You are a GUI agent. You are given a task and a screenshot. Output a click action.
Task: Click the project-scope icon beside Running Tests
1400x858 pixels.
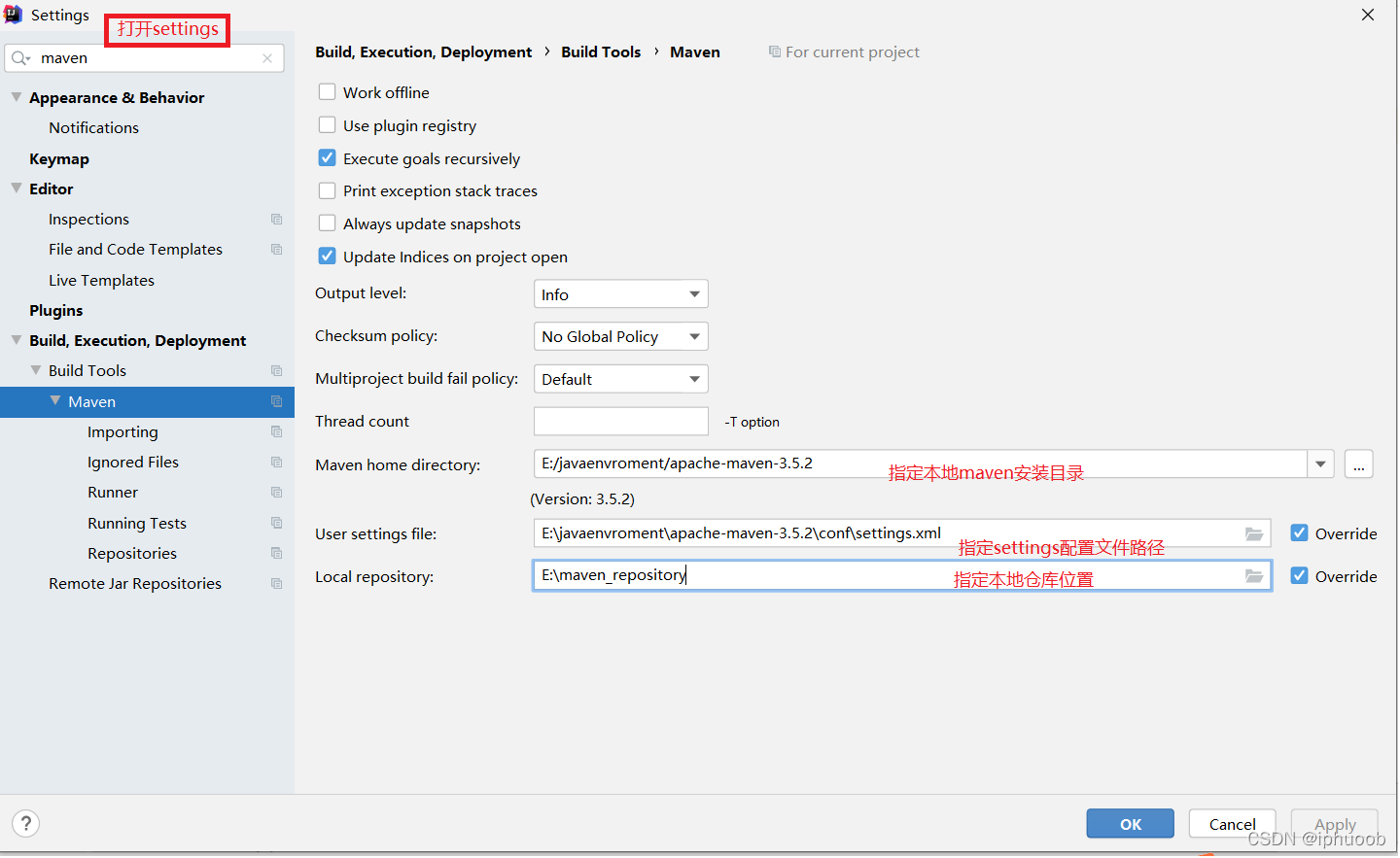click(x=276, y=523)
